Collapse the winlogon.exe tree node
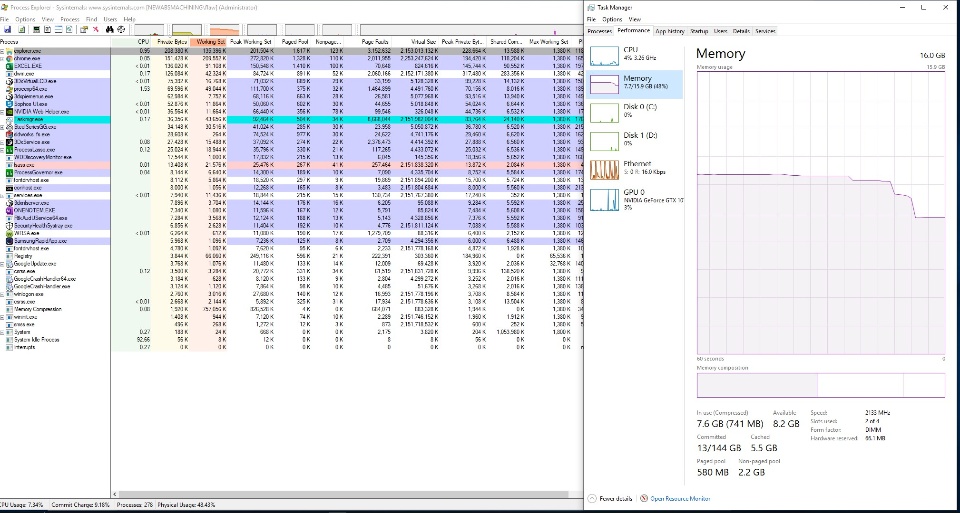The image size is (960, 513). [x=2, y=294]
